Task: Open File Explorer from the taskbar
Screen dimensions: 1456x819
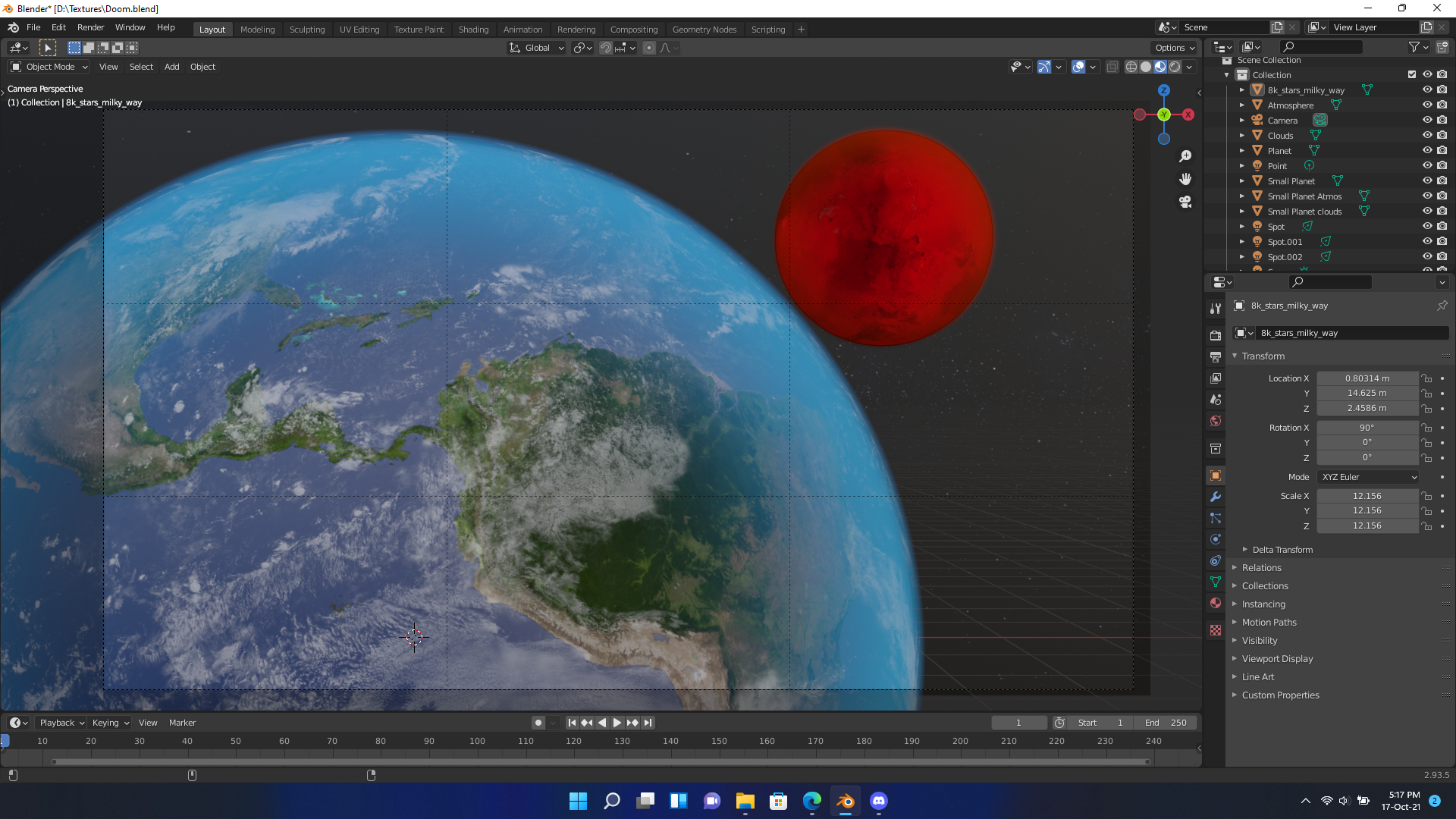Action: click(x=745, y=801)
